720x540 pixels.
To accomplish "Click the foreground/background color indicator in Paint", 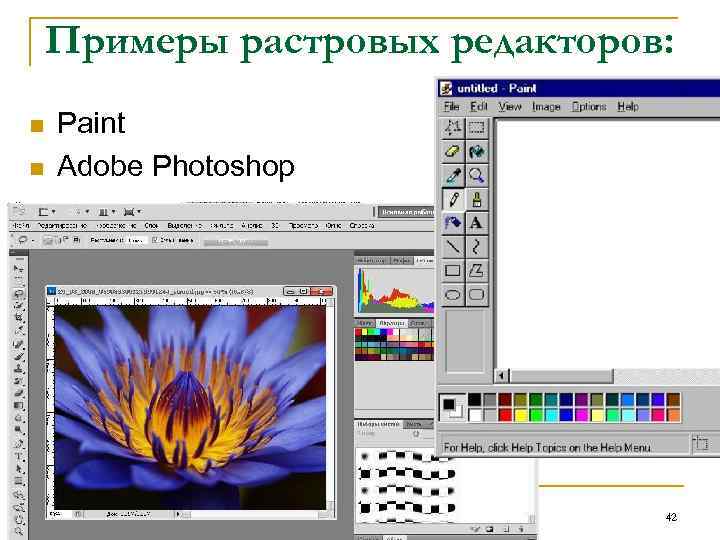I will (452, 407).
